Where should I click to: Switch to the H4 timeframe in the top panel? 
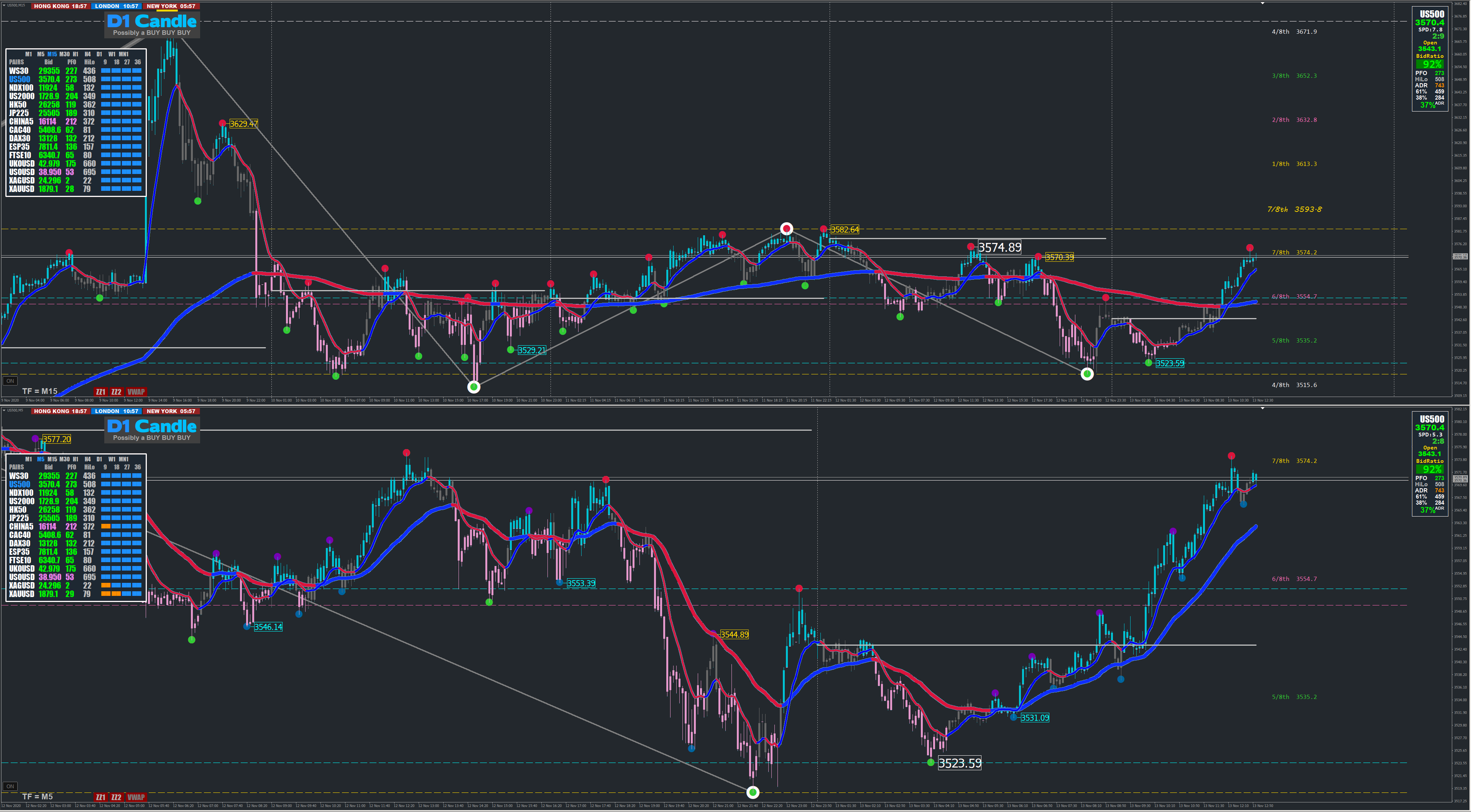pos(87,54)
